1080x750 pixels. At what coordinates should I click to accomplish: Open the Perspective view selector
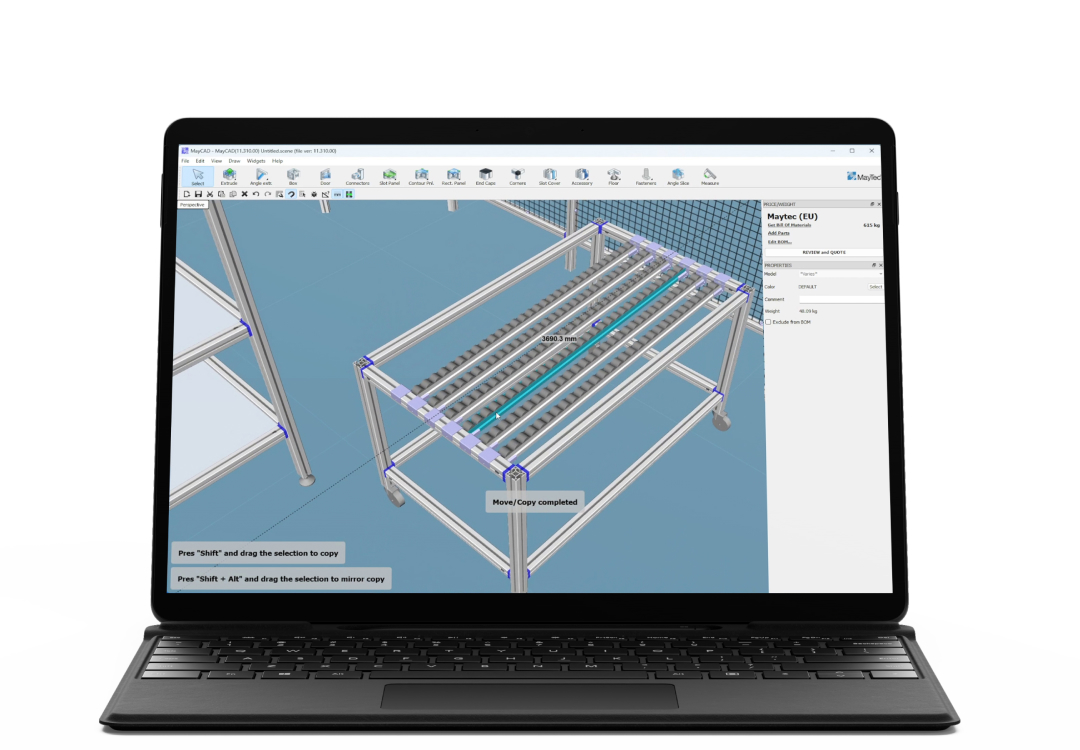pos(192,204)
